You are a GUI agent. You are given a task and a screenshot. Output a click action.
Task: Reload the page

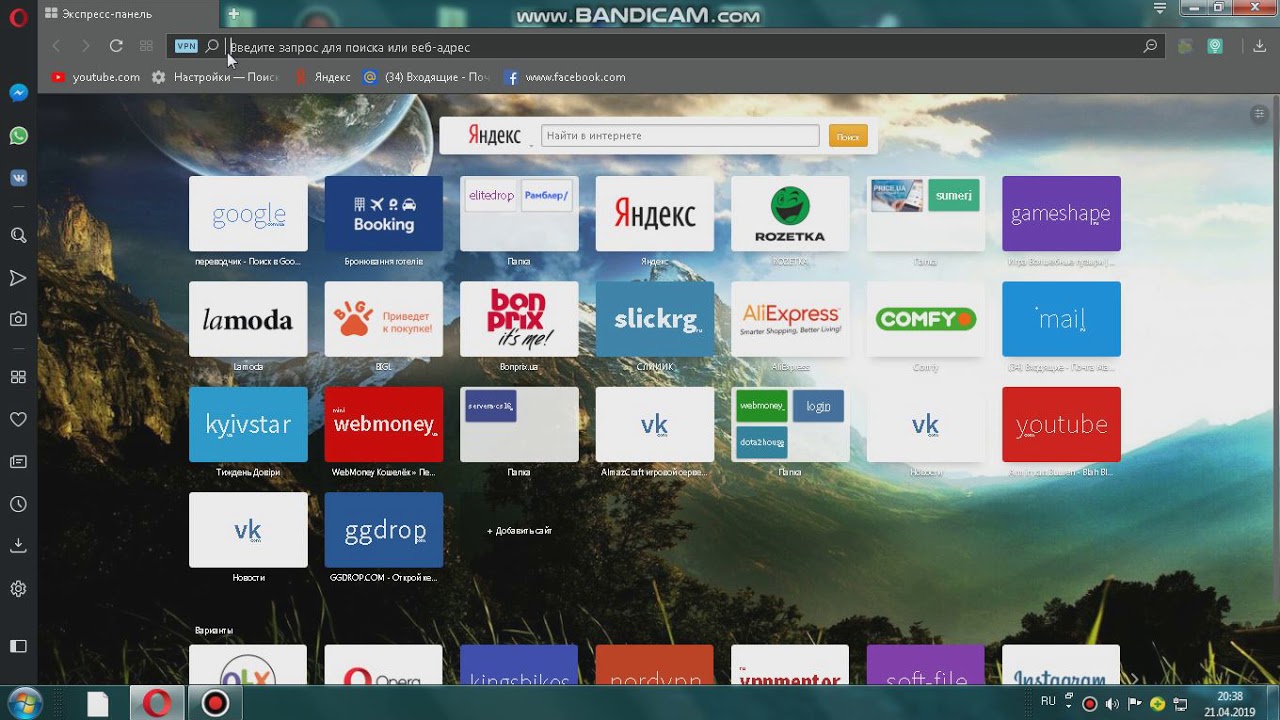click(116, 46)
